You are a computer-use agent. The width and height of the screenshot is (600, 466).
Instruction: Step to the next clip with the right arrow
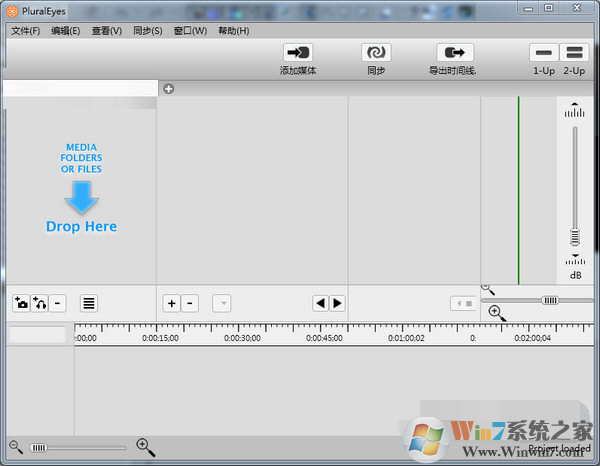pyautogui.click(x=337, y=303)
